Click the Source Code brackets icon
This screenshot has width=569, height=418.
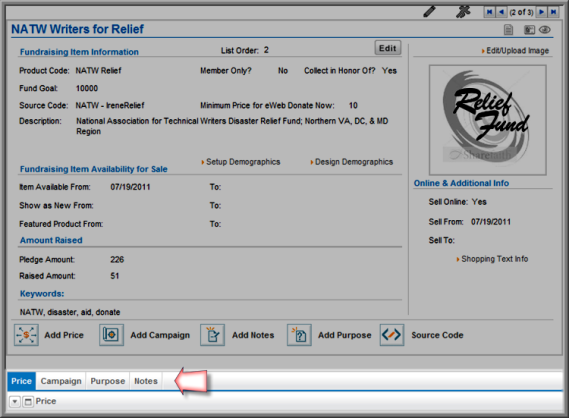click(x=392, y=335)
